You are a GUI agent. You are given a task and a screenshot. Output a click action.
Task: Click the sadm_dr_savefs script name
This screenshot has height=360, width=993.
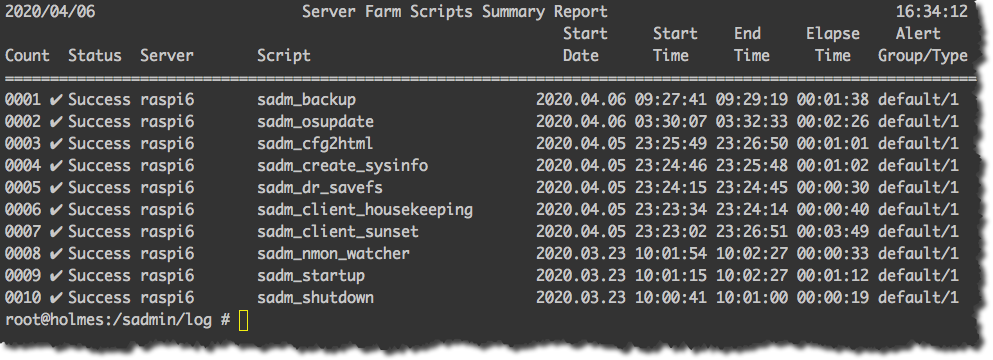[320, 188]
